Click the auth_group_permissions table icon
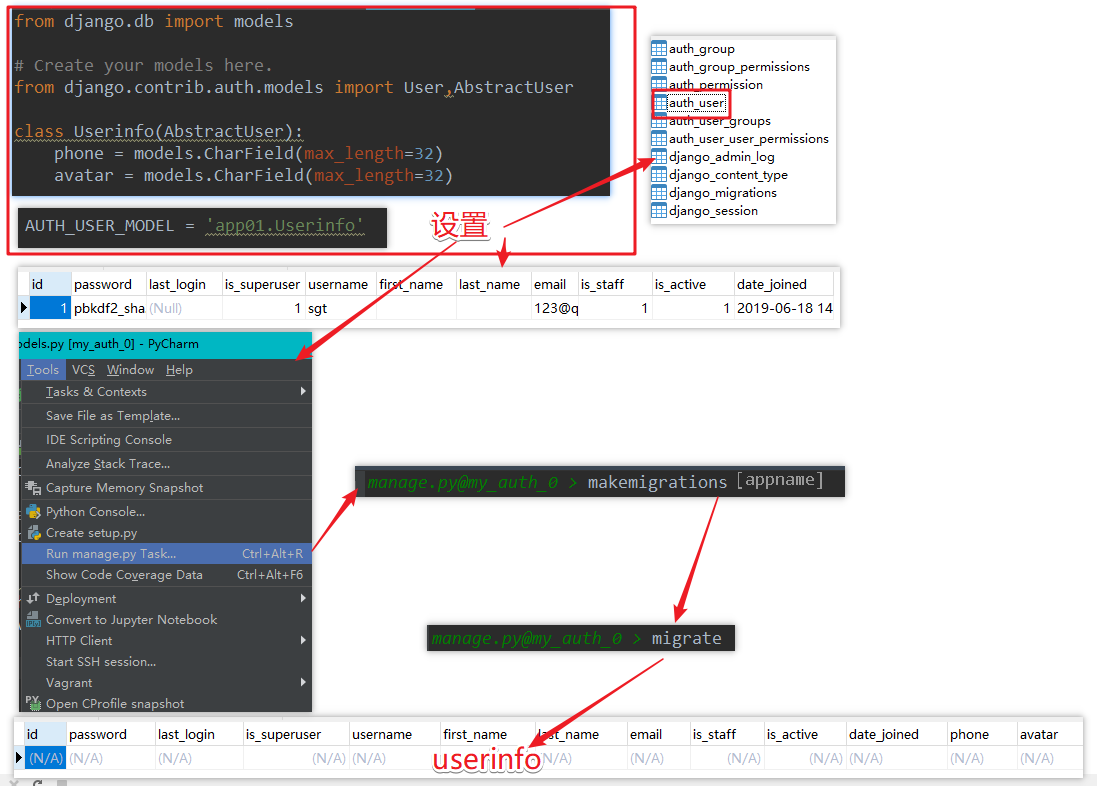 [x=658, y=66]
